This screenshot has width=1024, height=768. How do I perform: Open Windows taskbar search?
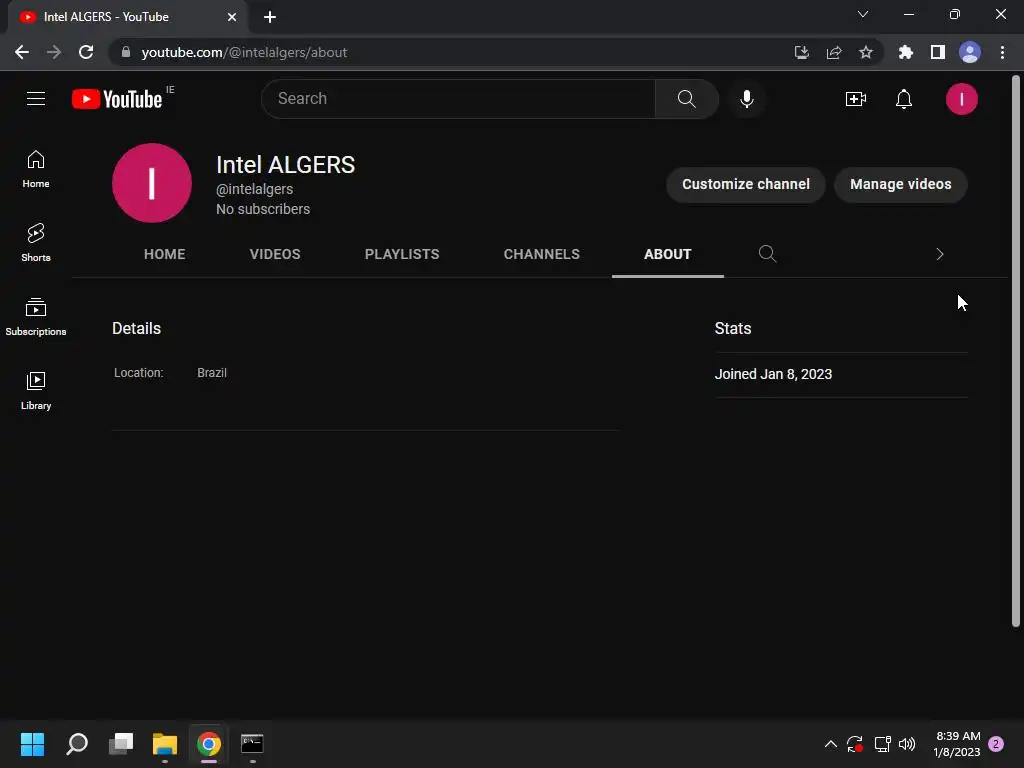pos(77,744)
